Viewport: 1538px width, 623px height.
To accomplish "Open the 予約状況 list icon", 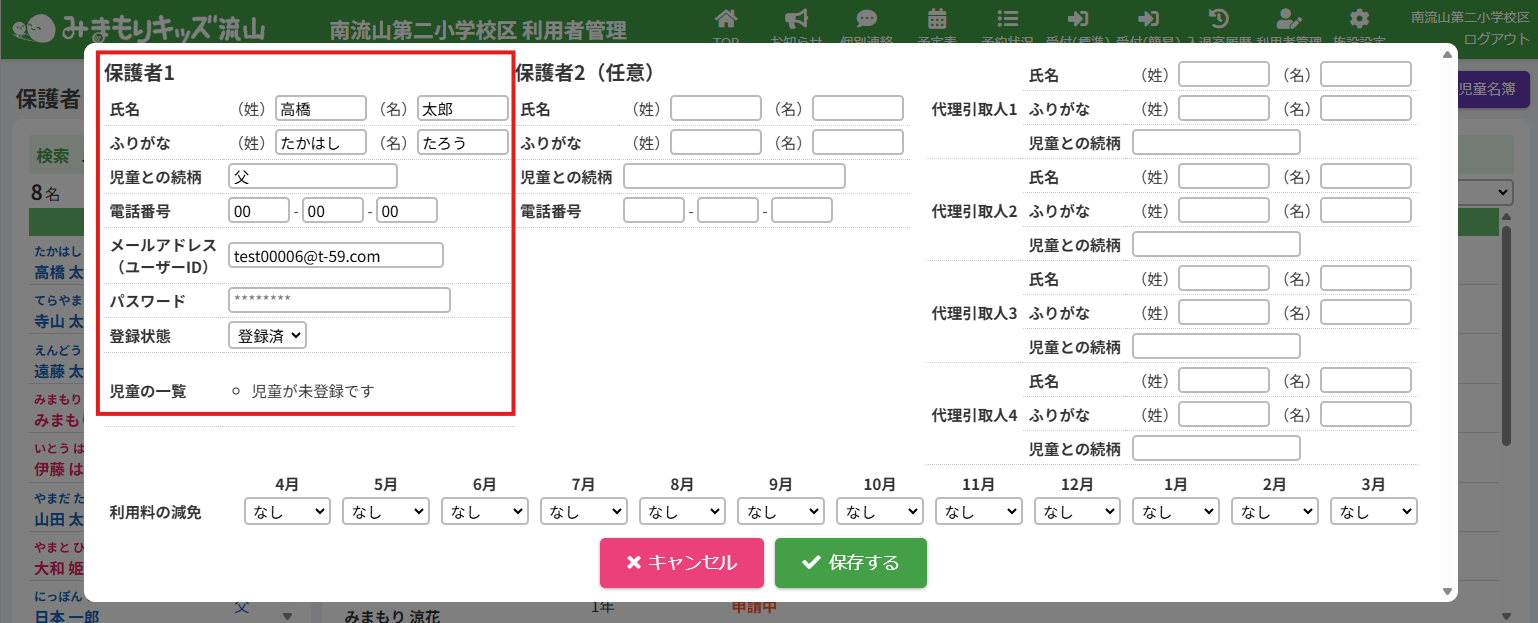I will [x=1008, y=20].
